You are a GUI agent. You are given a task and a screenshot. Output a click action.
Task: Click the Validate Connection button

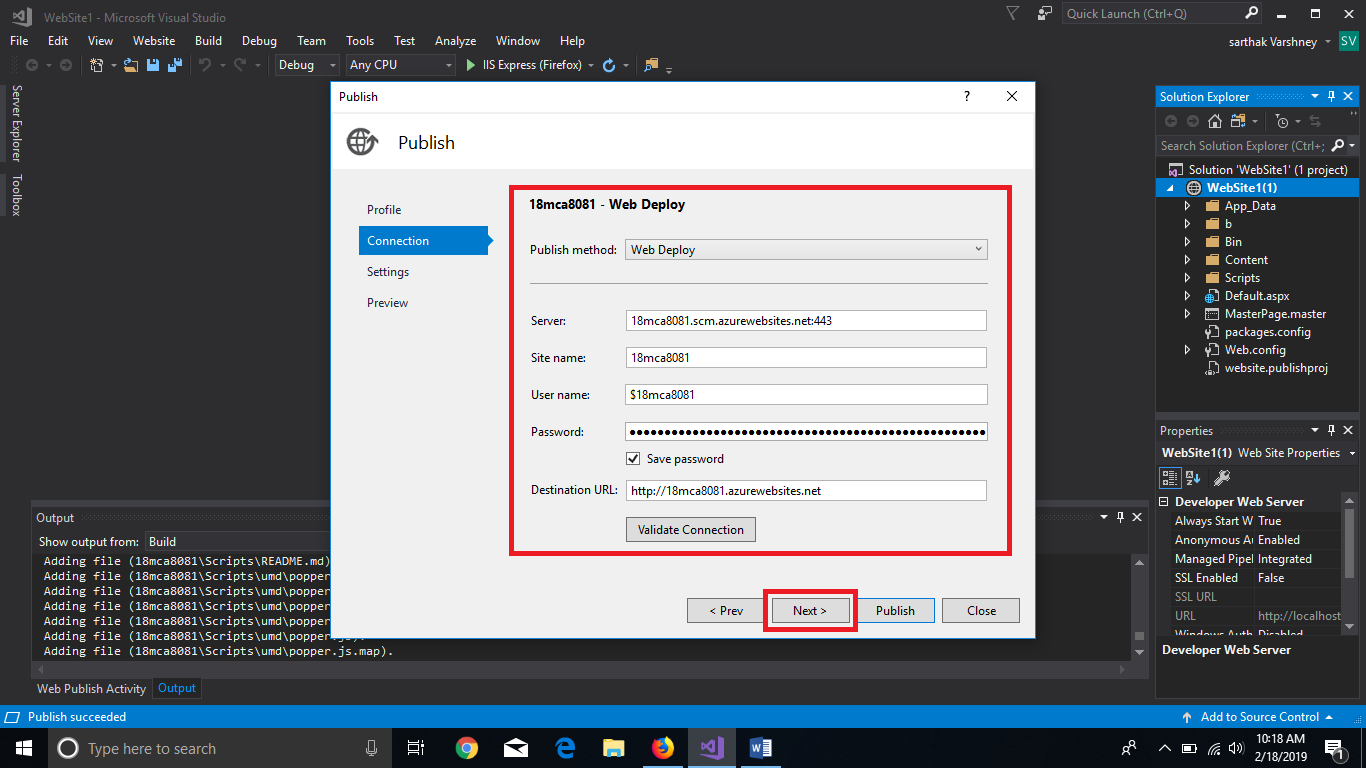(690, 529)
